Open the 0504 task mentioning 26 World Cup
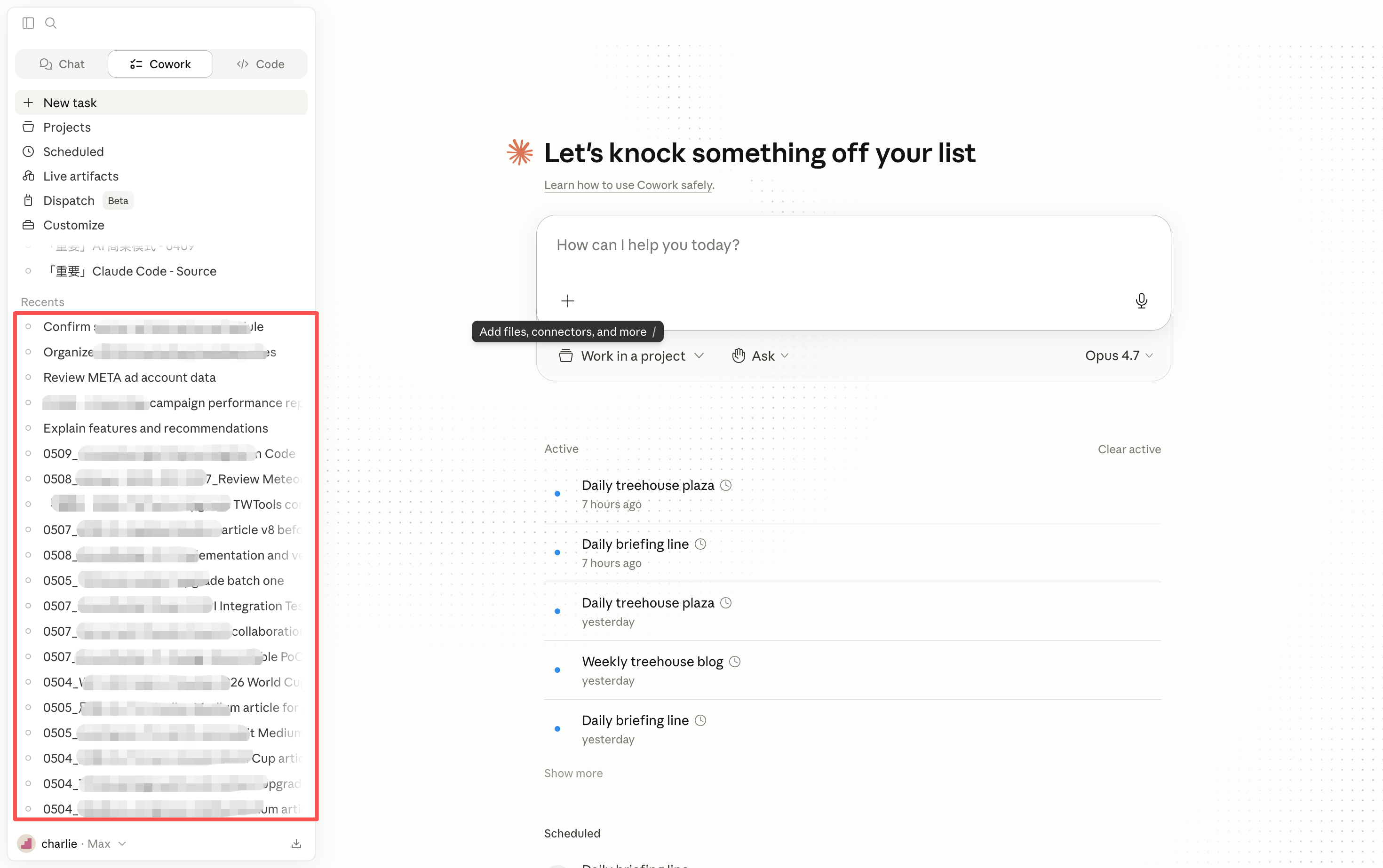 pyautogui.click(x=161, y=682)
